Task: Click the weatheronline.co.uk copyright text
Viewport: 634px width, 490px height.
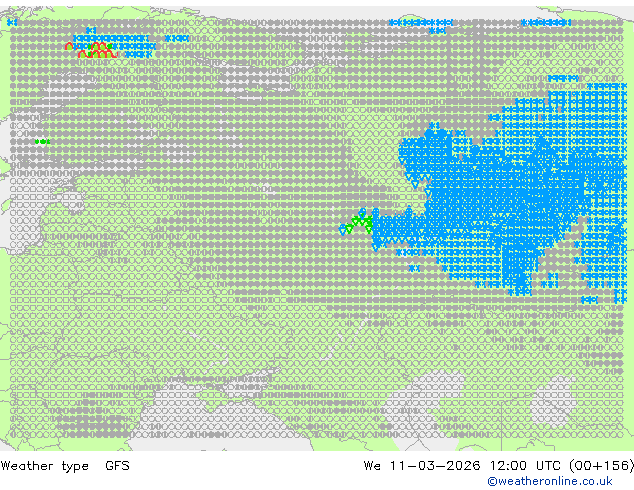Action: (550, 481)
